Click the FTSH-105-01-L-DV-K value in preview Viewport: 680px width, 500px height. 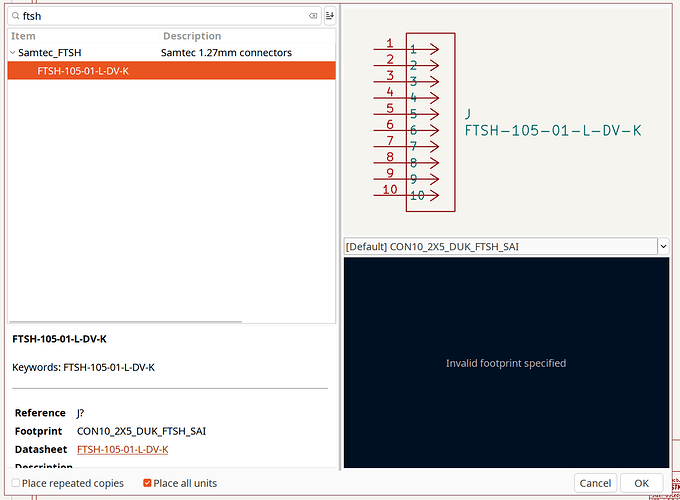[552, 131]
